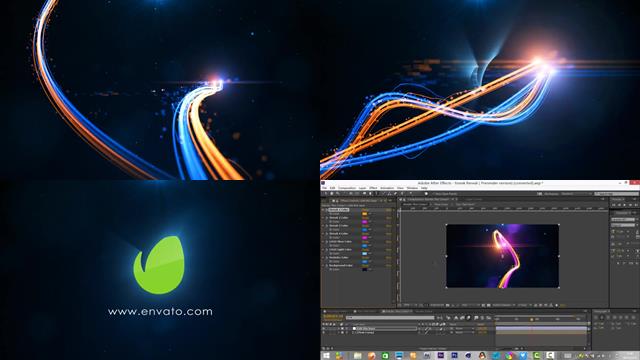The height and width of the screenshot is (360, 640).
Task: Open the Composition menu in the menu bar
Action: tap(347, 188)
